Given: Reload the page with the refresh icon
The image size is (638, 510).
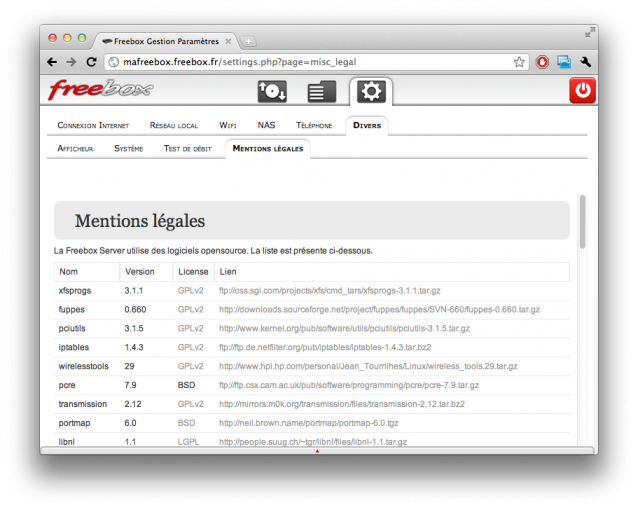Looking at the screenshot, I should [92, 62].
